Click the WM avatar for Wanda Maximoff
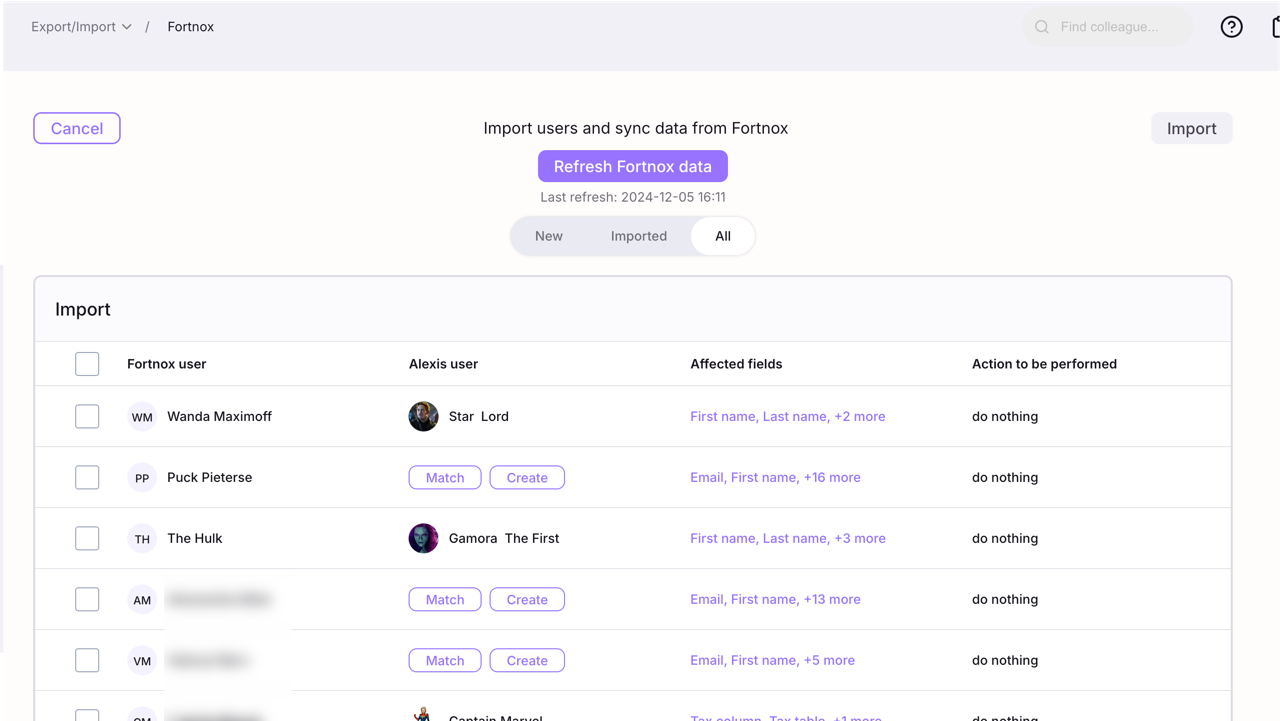Viewport: 1281px width, 721px height. click(142, 417)
